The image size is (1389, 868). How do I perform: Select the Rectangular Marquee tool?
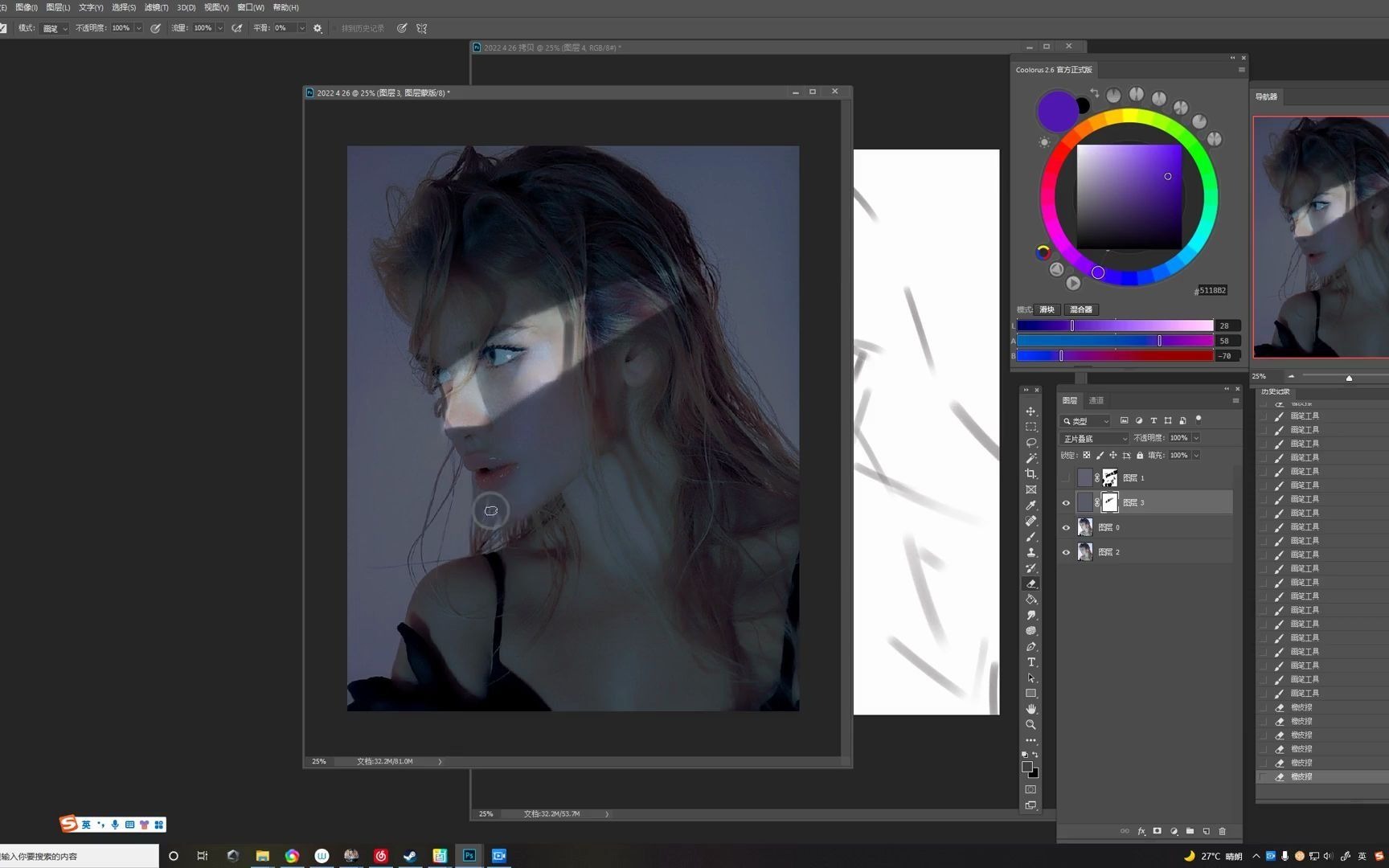pos(1030,427)
